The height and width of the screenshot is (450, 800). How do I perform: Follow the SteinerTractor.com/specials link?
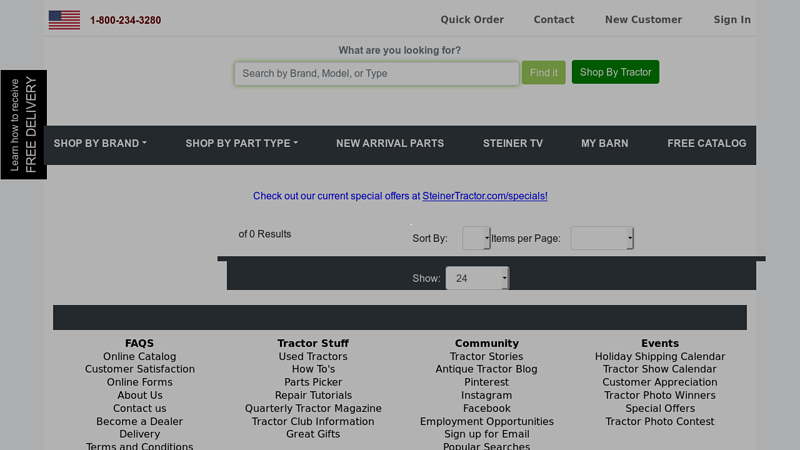pos(485,197)
